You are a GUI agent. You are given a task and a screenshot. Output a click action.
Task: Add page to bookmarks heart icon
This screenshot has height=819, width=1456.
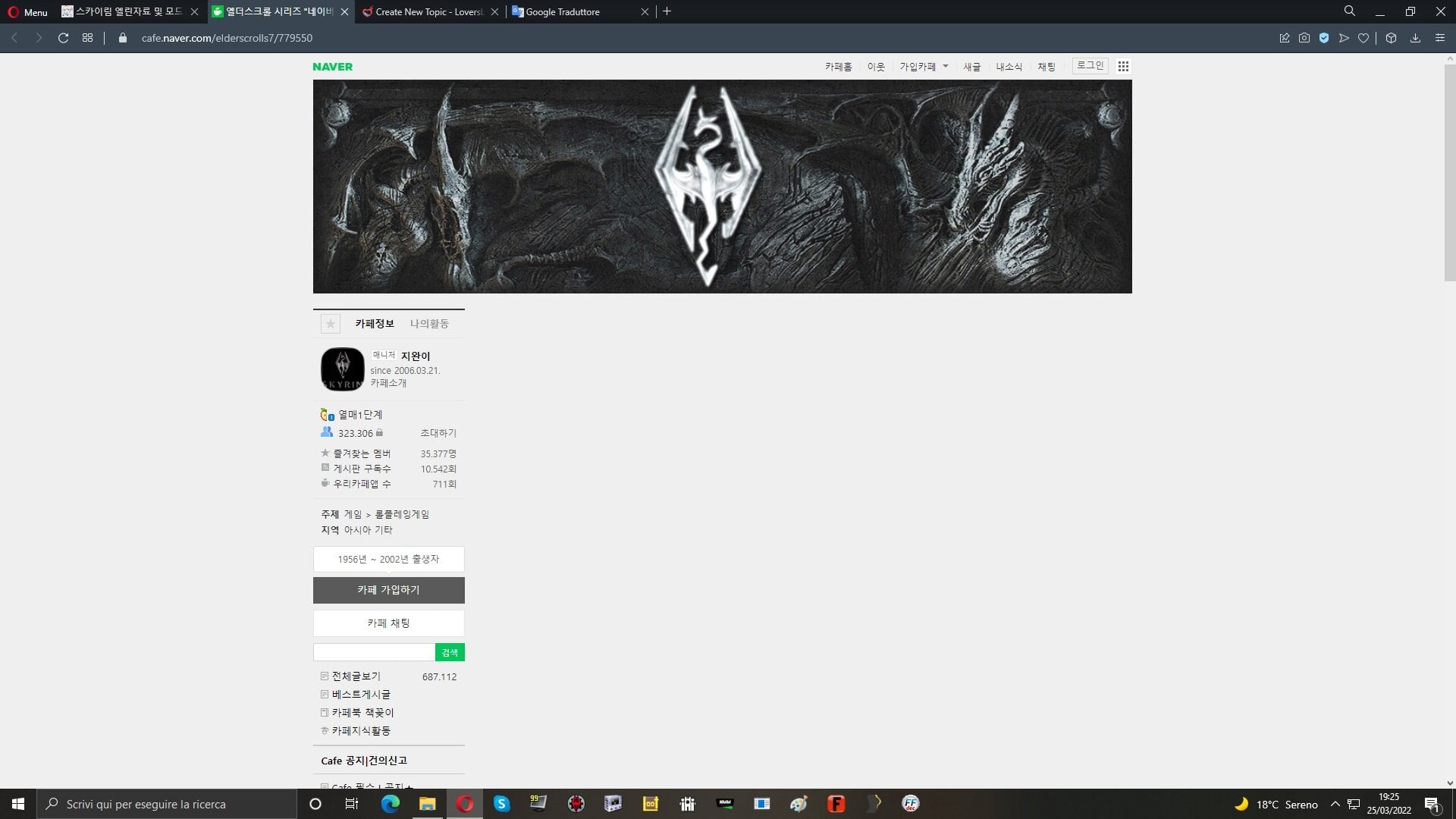[1363, 38]
